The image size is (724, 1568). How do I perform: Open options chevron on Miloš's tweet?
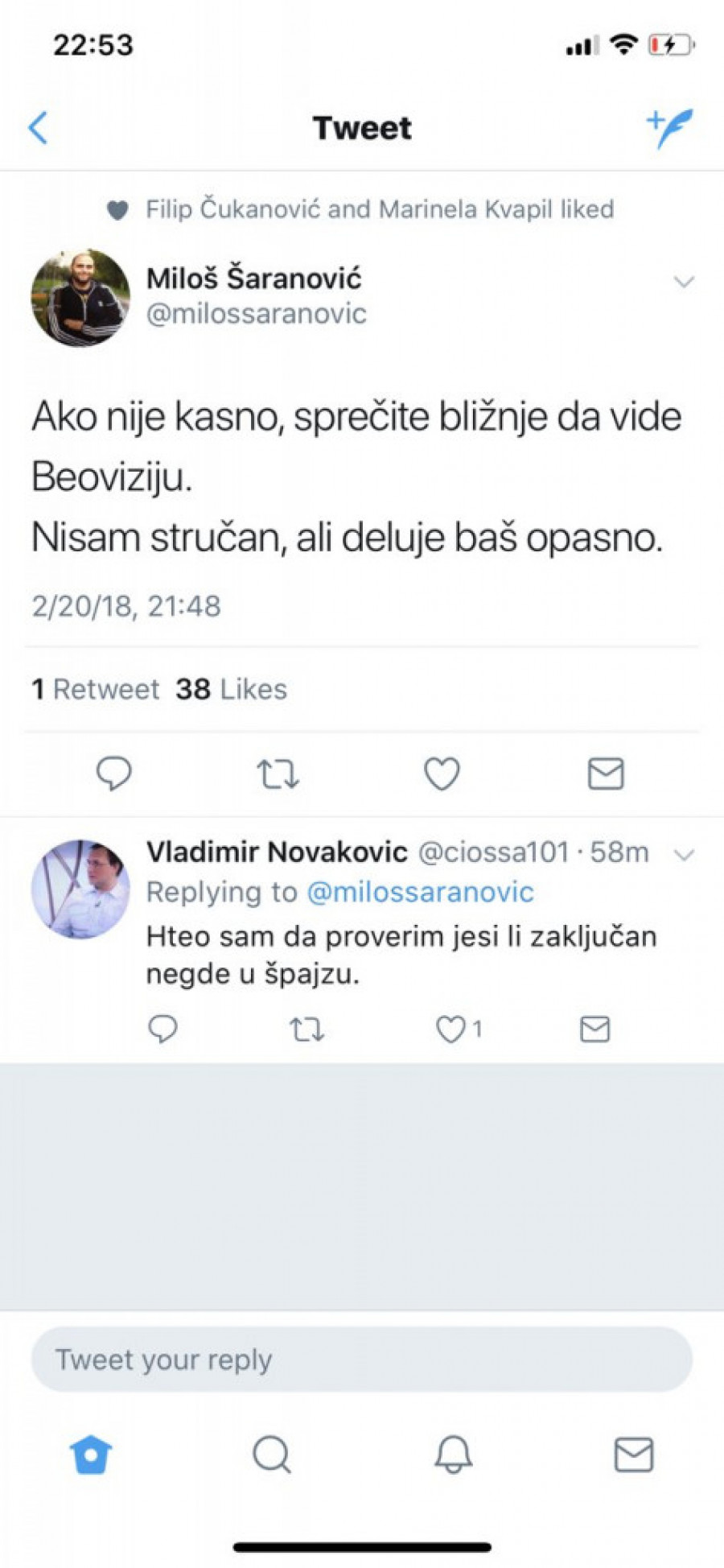click(684, 282)
